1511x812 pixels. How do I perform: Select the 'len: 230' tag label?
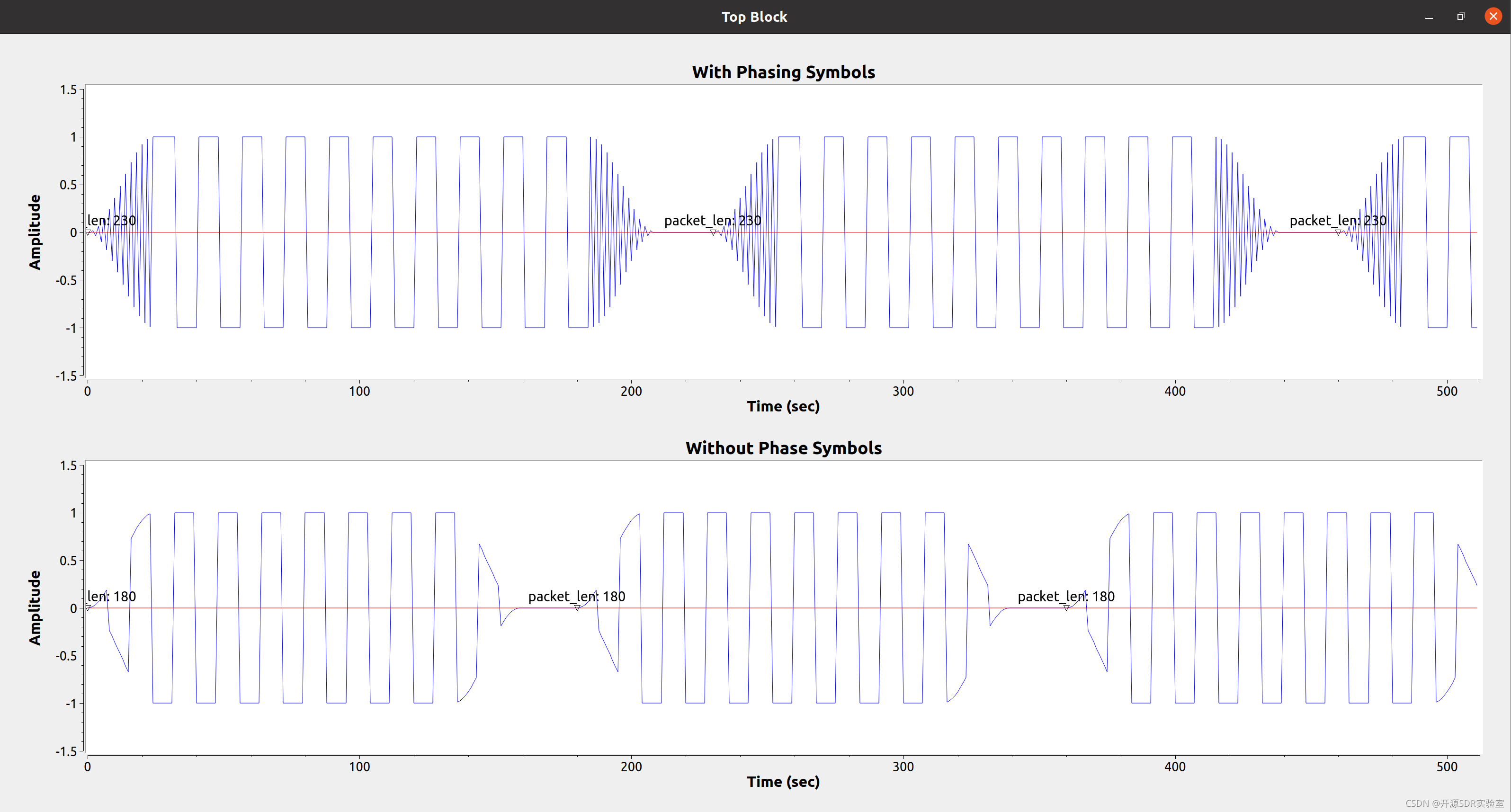click(x=111, y=221)
